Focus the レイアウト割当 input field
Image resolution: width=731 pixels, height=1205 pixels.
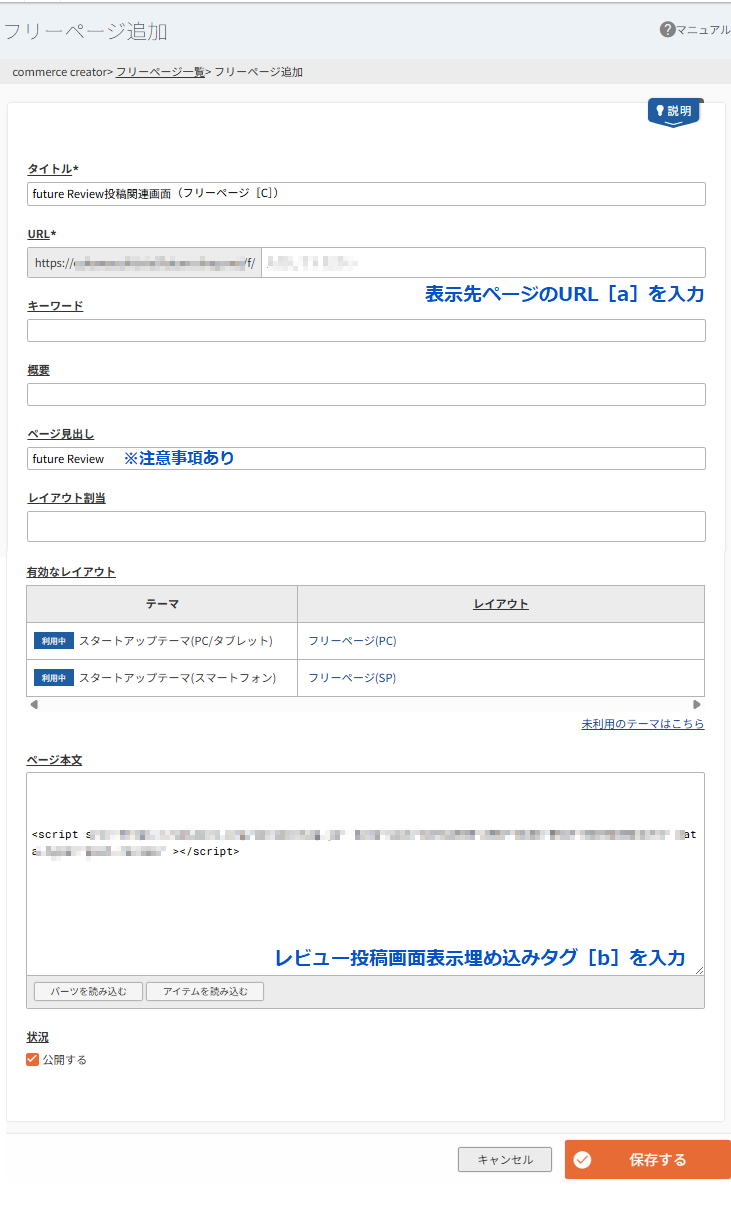click(366, 526)
